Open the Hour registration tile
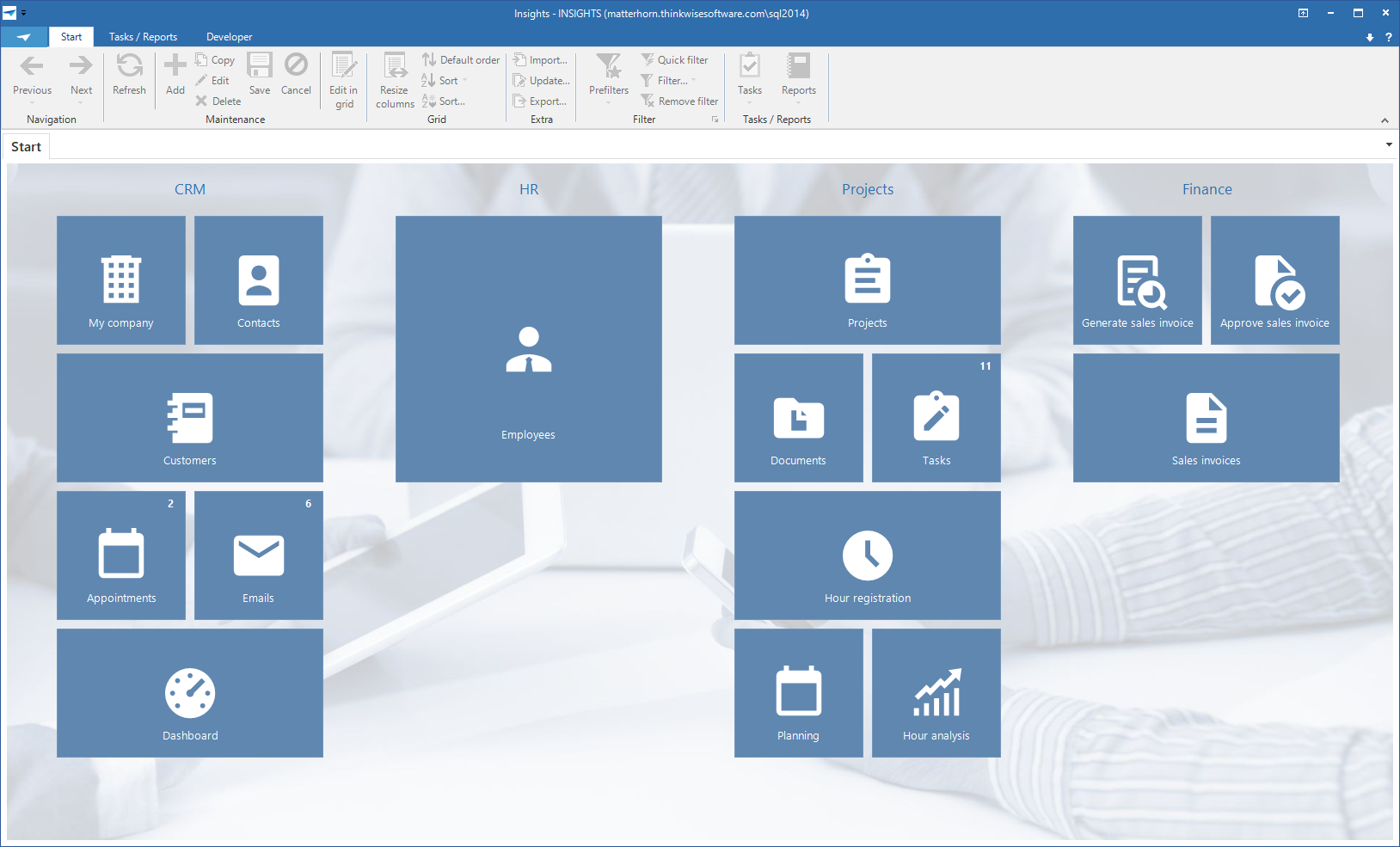This screenshot has height=847, width=1400. [x=867, y=555]
